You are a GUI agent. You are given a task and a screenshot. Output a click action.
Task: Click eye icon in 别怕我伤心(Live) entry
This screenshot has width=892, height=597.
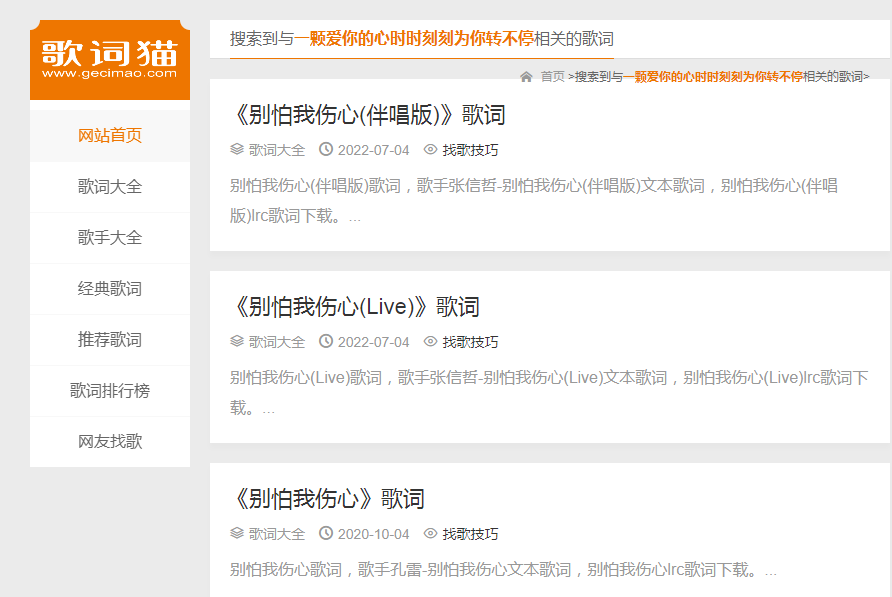click(431, 341)
